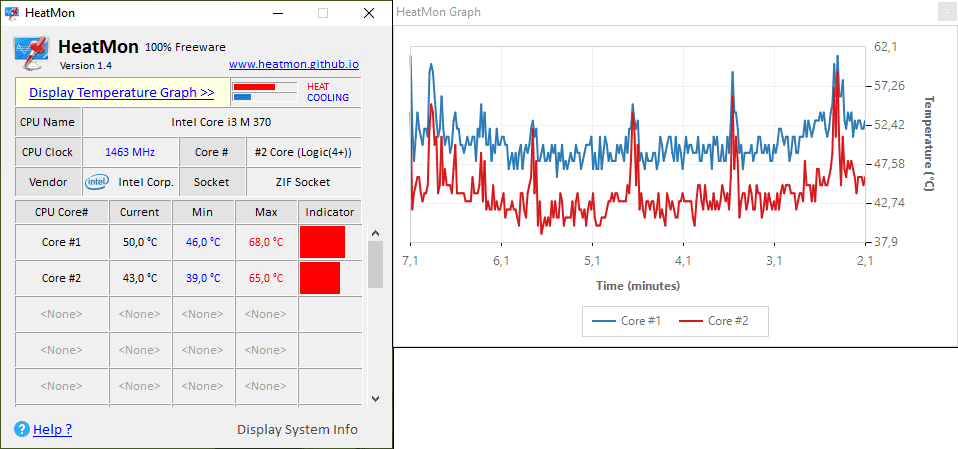Screen dimensions: 958x449
Task: Click Display System Info
Action: (x=298, y=429)
